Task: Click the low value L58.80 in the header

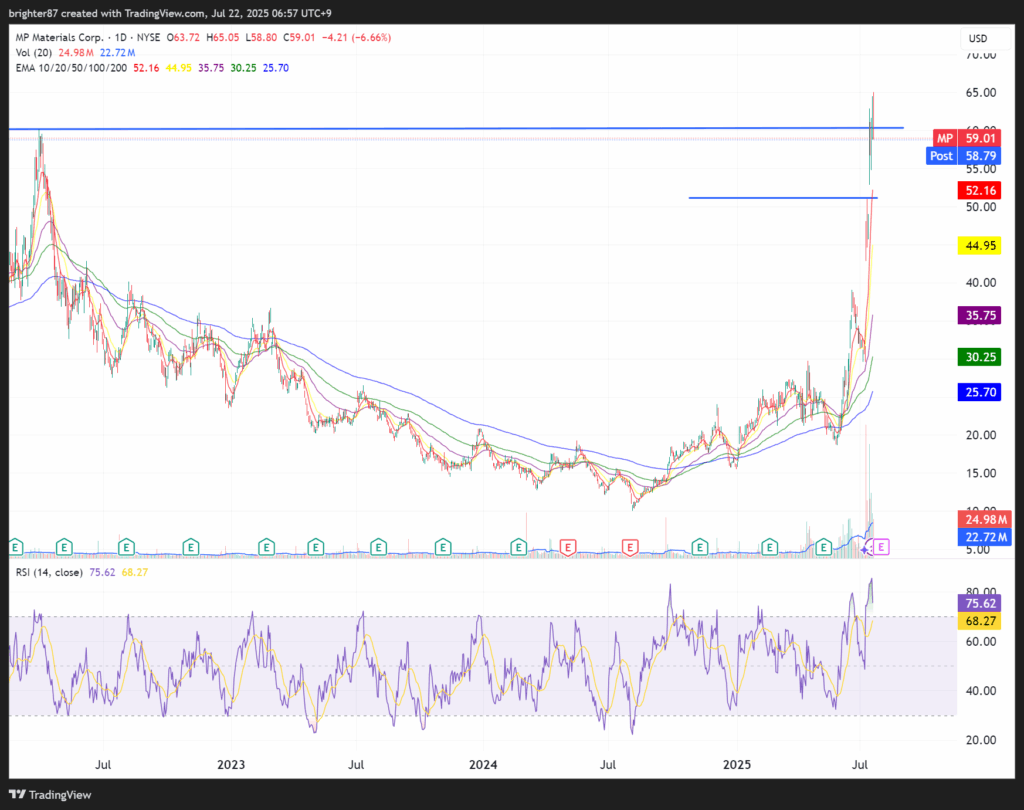Action: (x=261, y=37)
